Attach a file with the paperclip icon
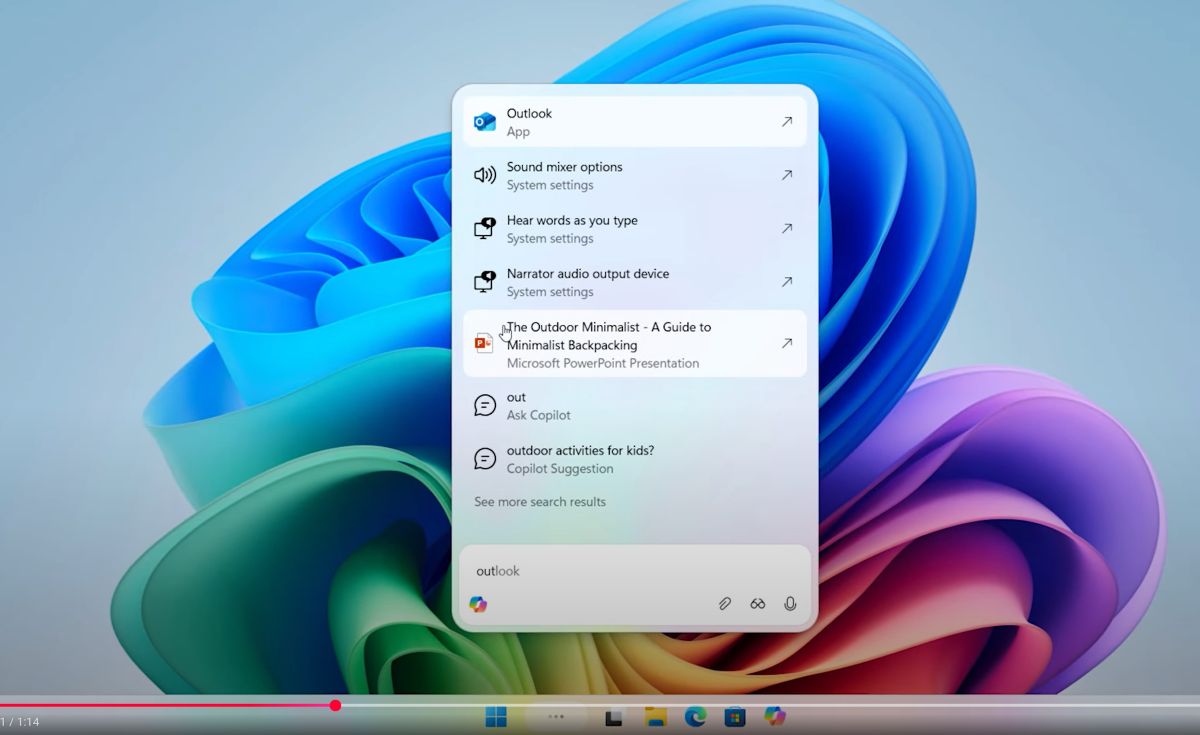Screen dimensions: 1200x735 coord(725,604)
